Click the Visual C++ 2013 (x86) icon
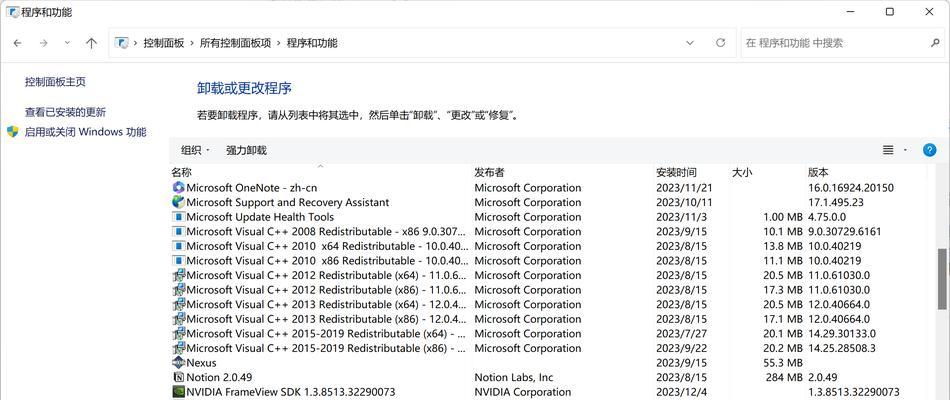 click(x=178, y=319)
